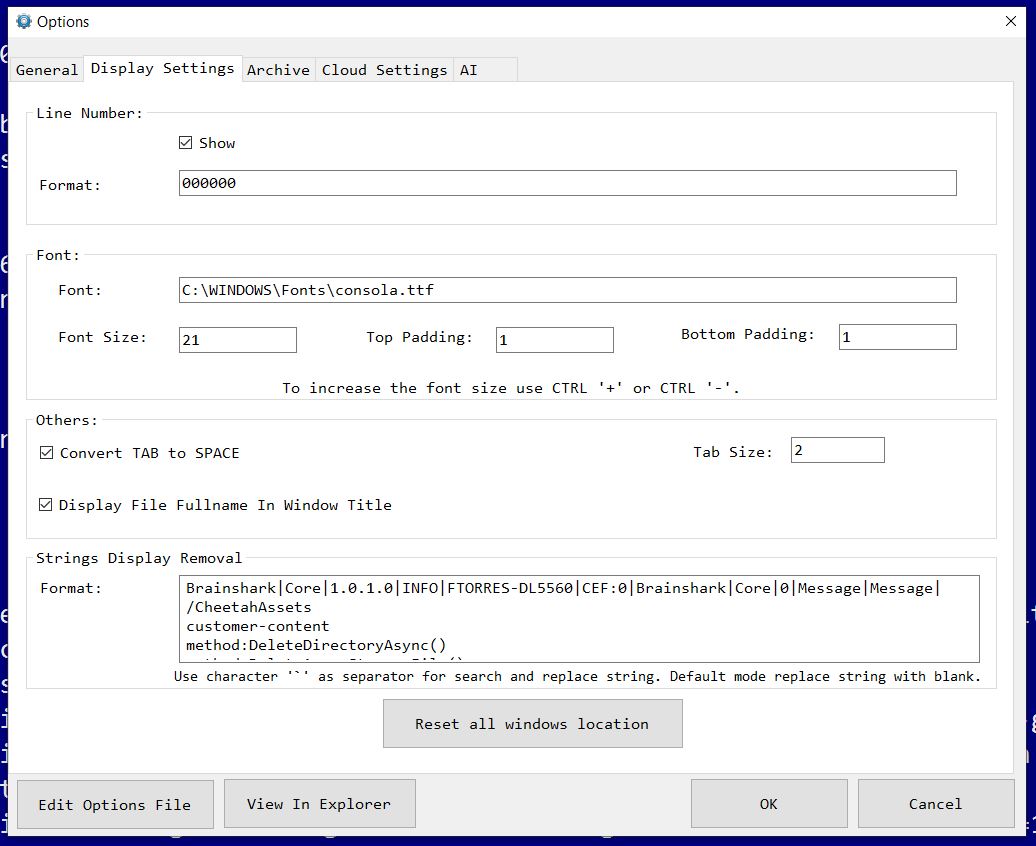The width and height of the screenshot is (1036, 846).
Task: Click the CTRL '+' font size hint text
Action: (x=511, y=388)
